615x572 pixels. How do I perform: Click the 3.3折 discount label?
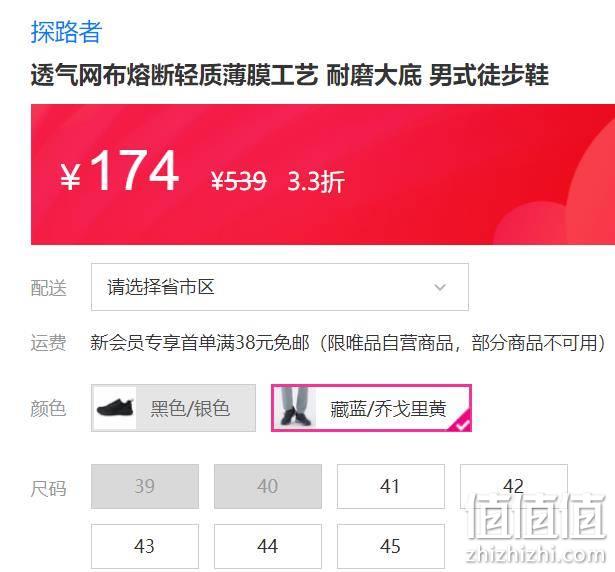316,181
